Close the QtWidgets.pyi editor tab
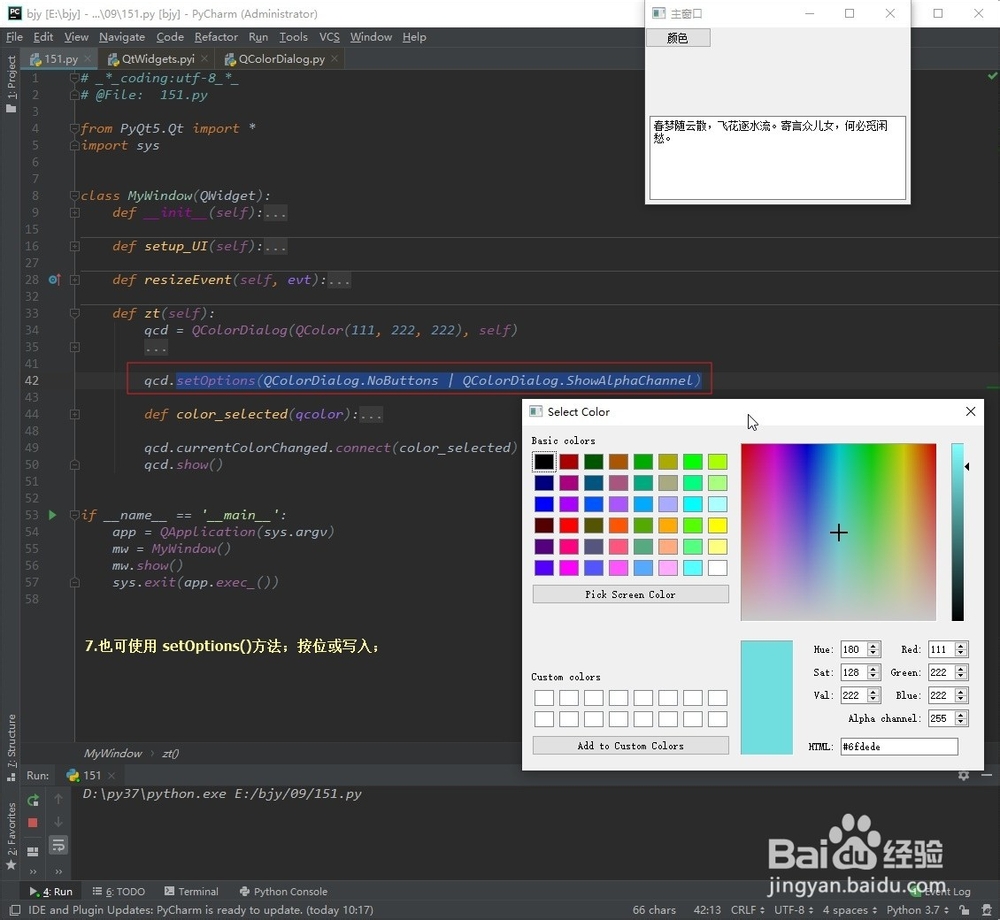This screenshot has width=1000, height=920. click(x=204, y=59)
